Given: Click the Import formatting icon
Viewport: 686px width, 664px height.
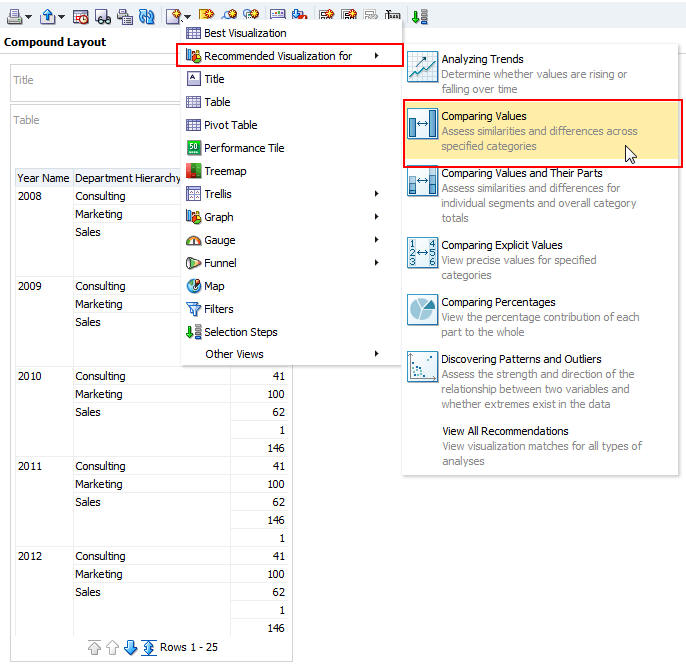Looking at the screenshot, I should click(300, 15).
